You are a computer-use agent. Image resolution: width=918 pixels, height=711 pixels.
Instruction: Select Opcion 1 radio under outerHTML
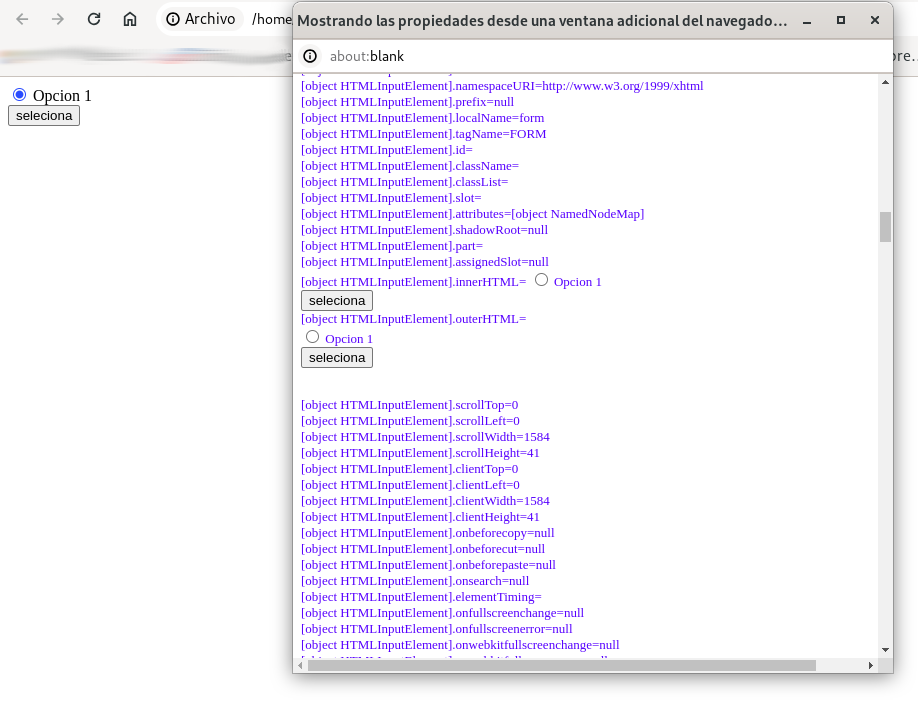click(313, 337)
